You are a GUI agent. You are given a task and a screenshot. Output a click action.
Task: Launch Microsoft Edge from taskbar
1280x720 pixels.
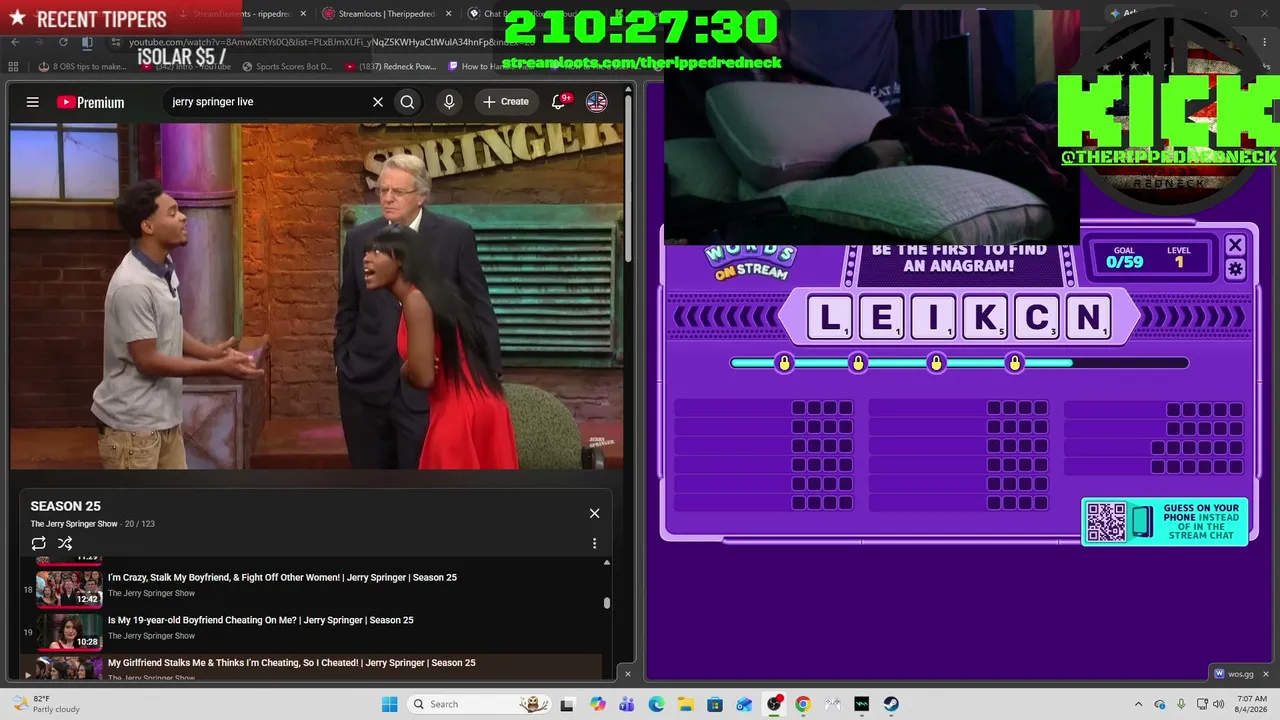(x=656, y=704)
